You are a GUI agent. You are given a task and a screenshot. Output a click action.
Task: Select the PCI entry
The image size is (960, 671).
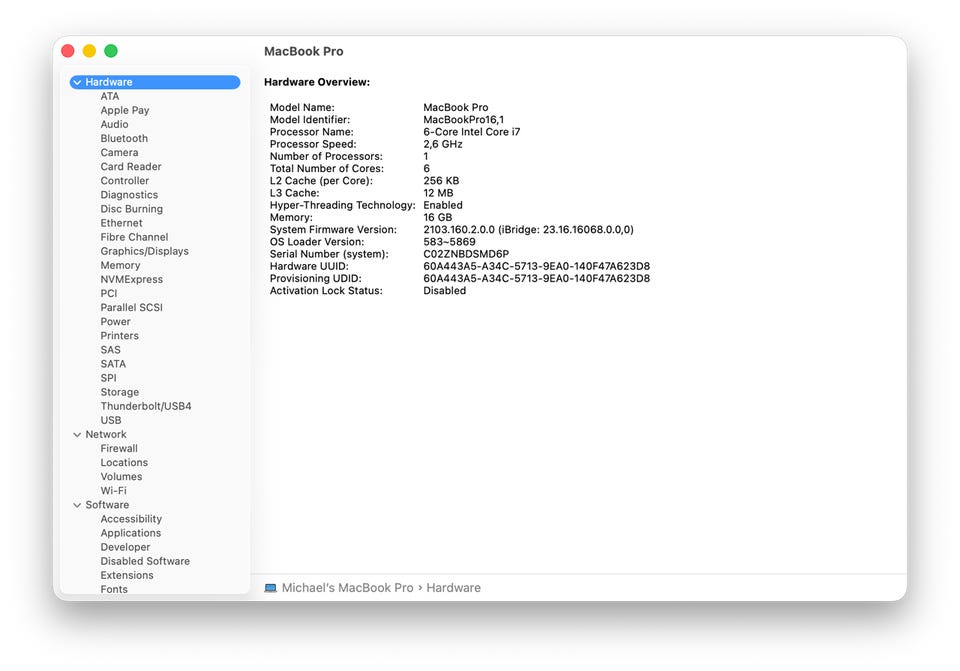tap(108, 293)
